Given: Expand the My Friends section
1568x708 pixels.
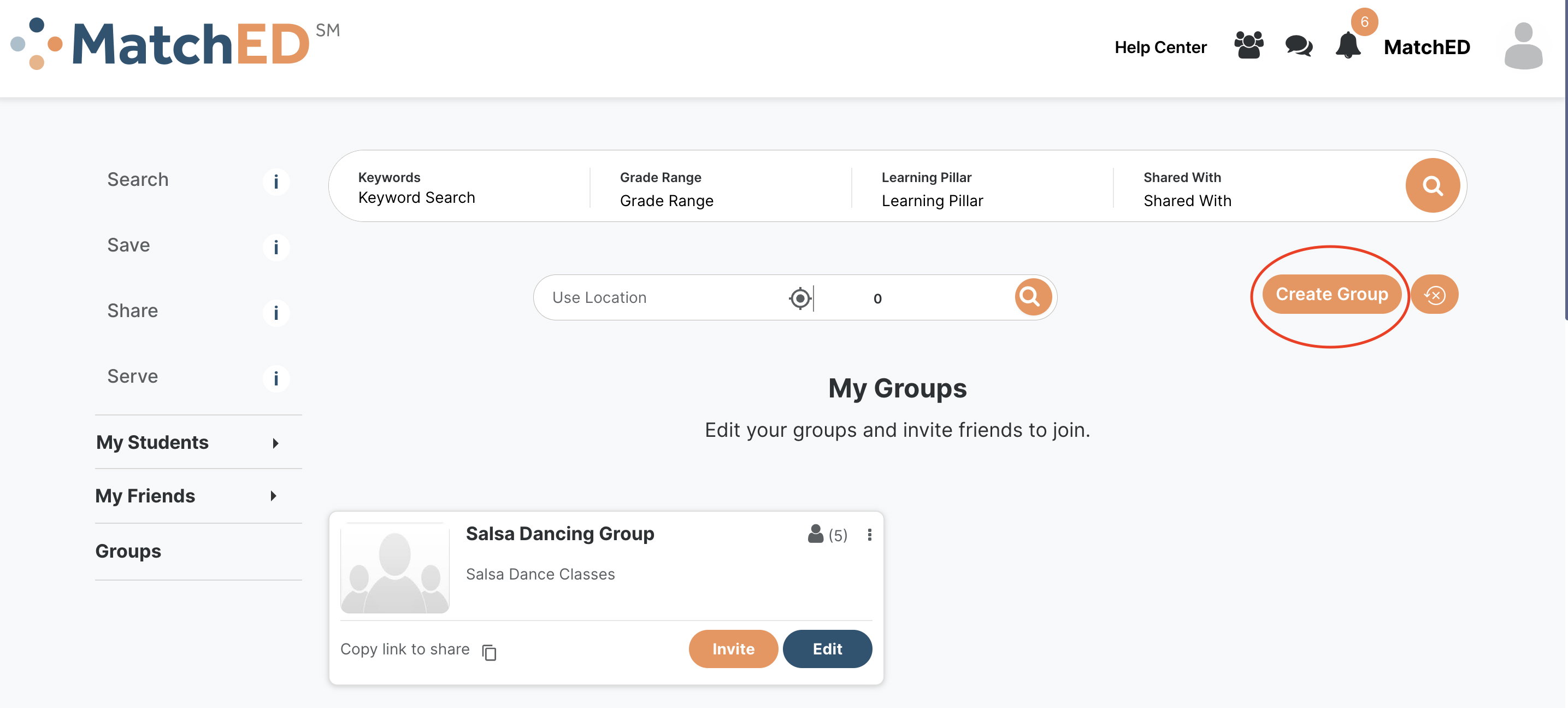Looking at the screenshot, I should coord(273,496).
